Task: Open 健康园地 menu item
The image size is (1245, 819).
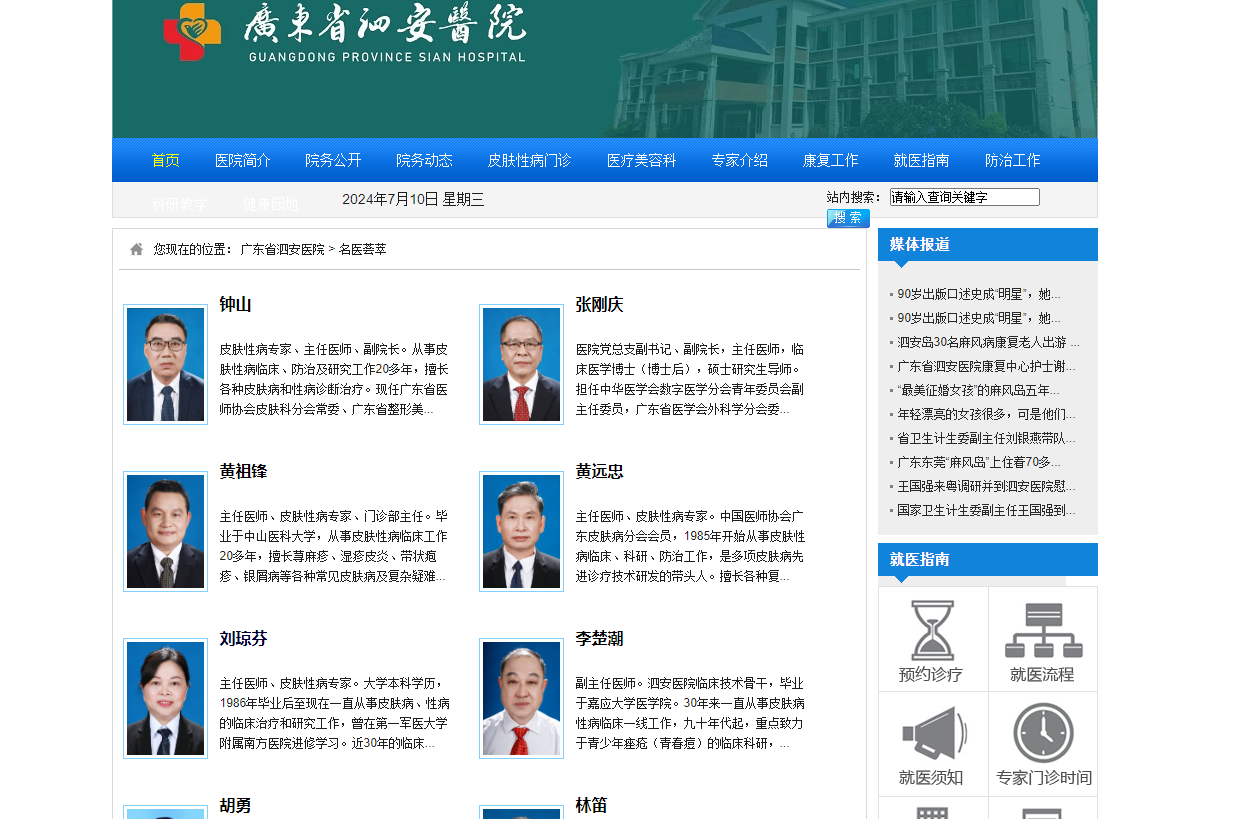Action: click(x=271, y=204)
